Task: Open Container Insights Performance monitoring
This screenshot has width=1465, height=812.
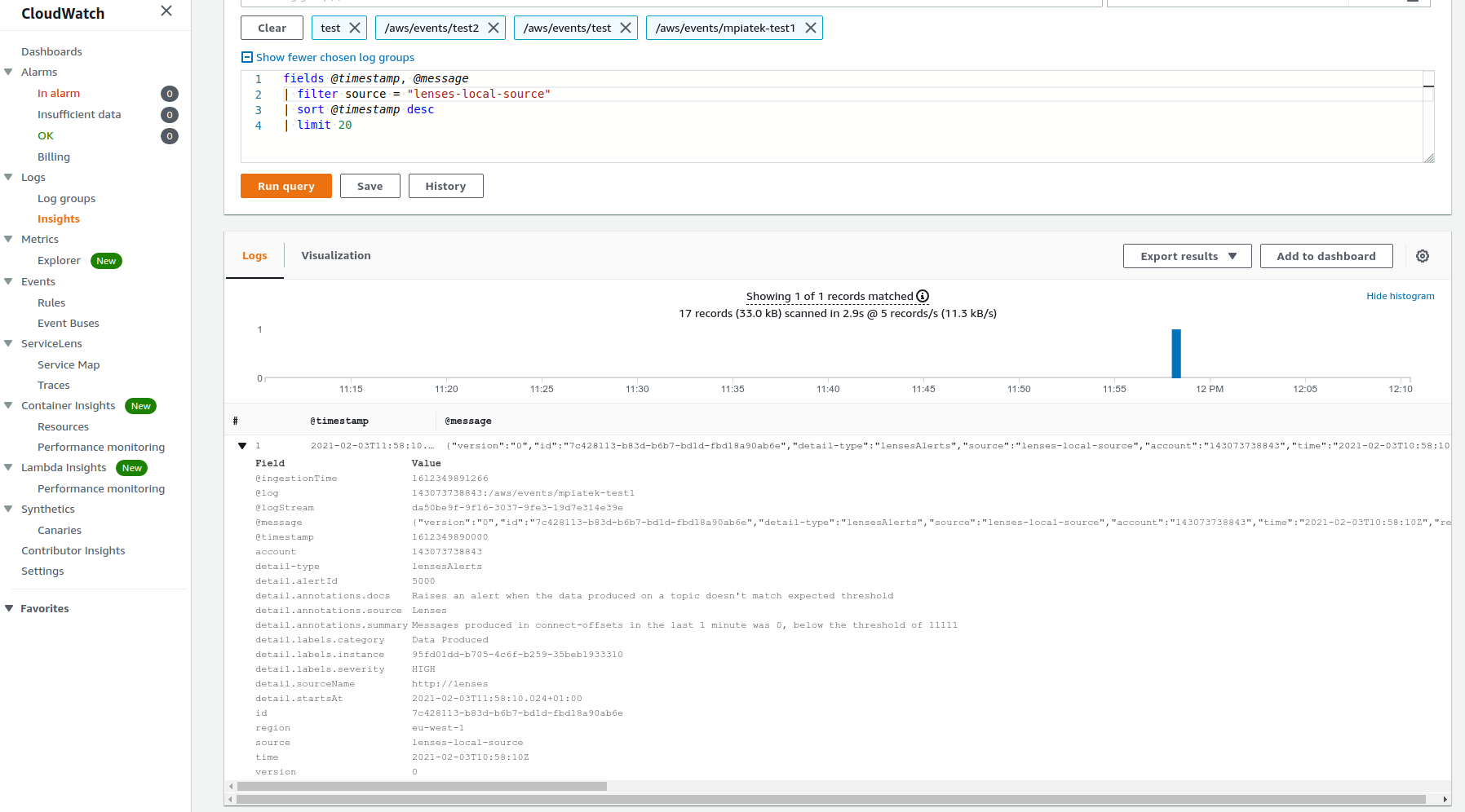Action: (101, 447)
